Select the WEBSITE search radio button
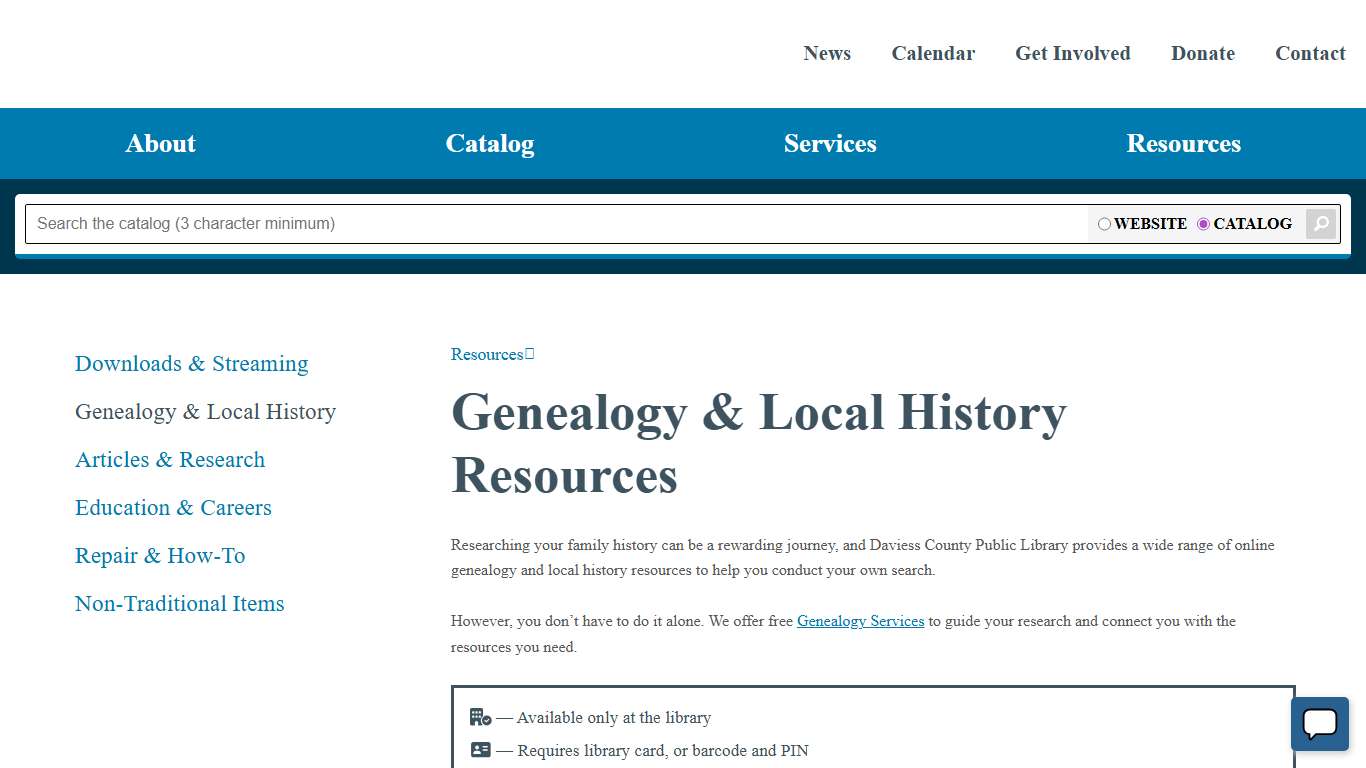Viewport: 1366px width, 768px height. (1104, 224)
